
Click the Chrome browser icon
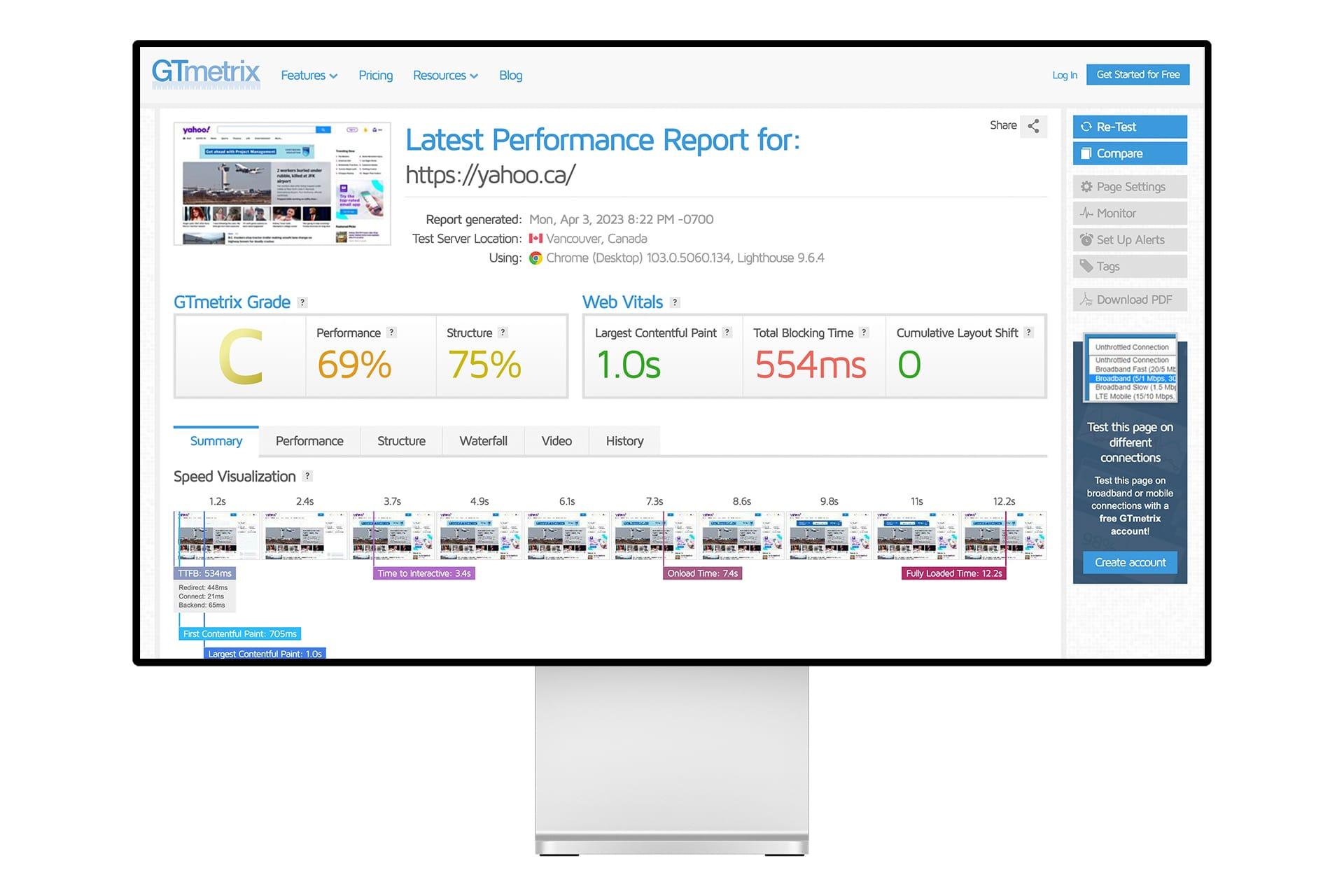point(535,258)
